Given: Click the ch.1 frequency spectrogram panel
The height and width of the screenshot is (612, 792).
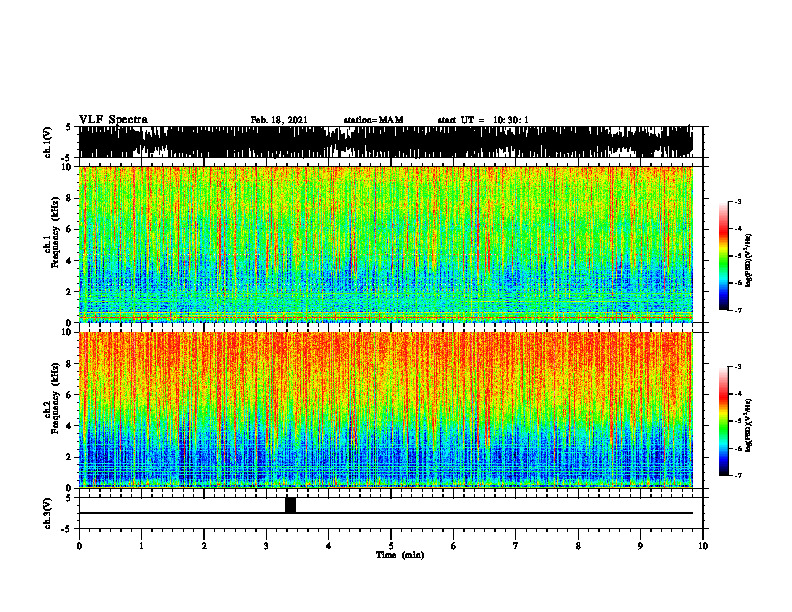Looking at the screenshot, I should click(x=386, y=244).
